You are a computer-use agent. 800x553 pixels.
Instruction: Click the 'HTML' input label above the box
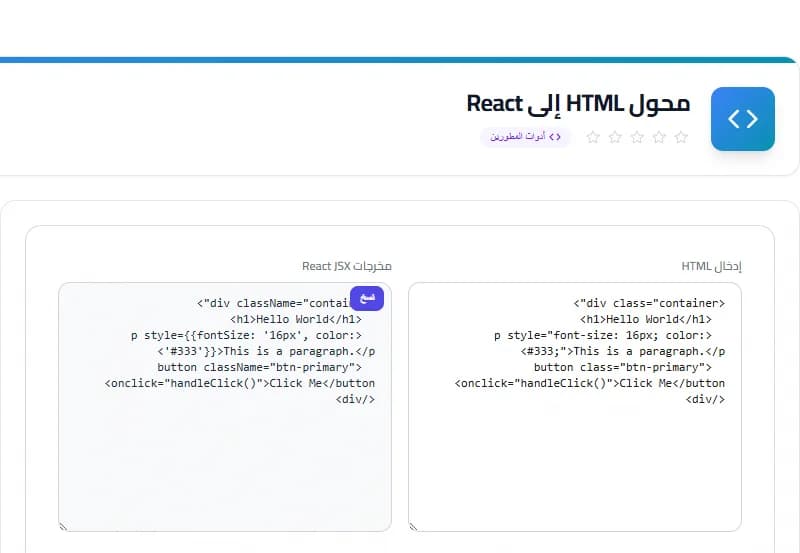[711, 266]
